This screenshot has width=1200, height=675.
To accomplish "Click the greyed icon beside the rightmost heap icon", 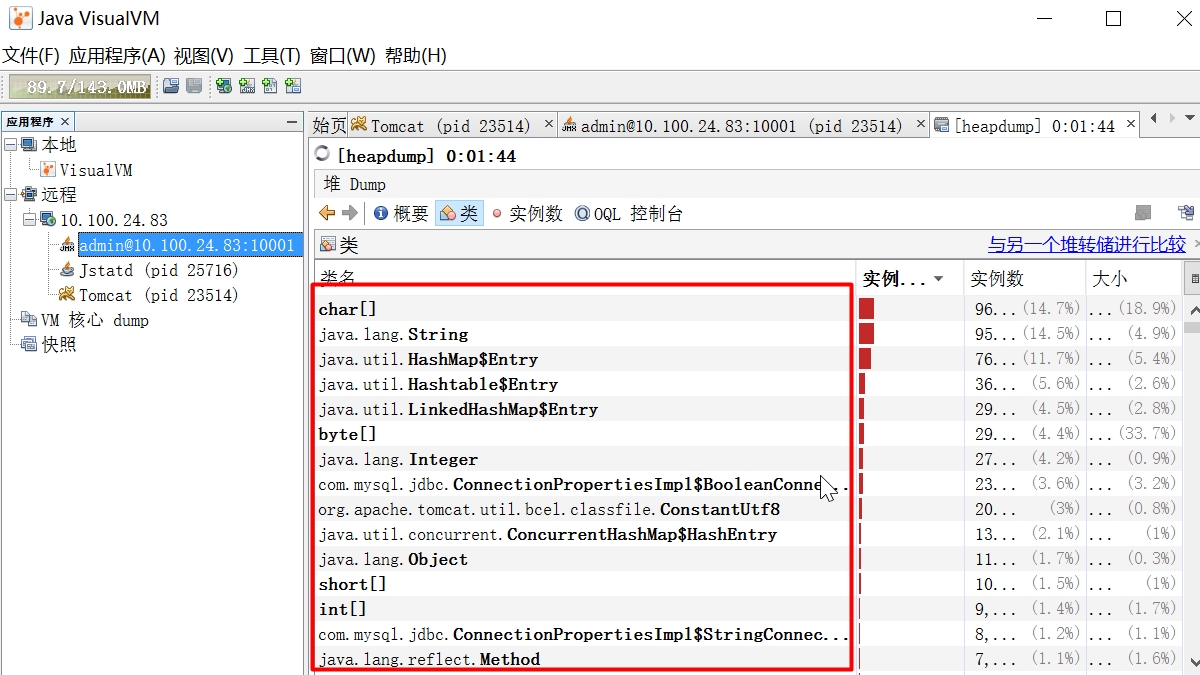I will (x=1144, y=213).
